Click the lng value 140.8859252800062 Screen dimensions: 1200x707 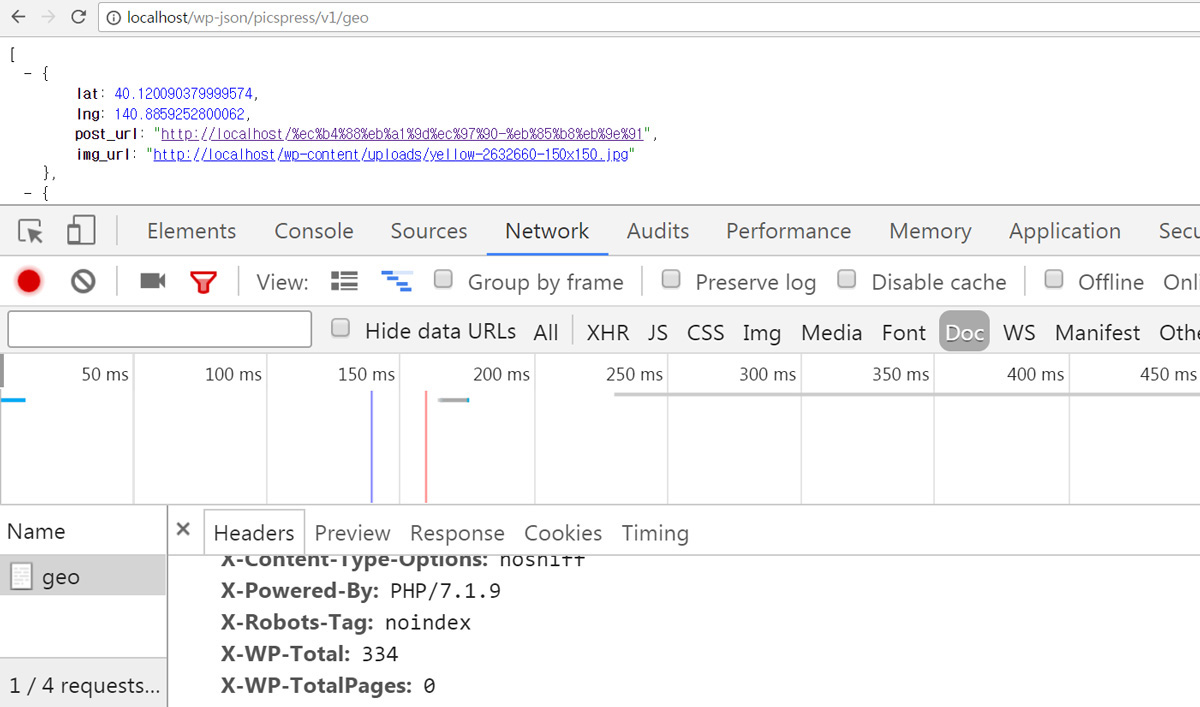point(179,114)
